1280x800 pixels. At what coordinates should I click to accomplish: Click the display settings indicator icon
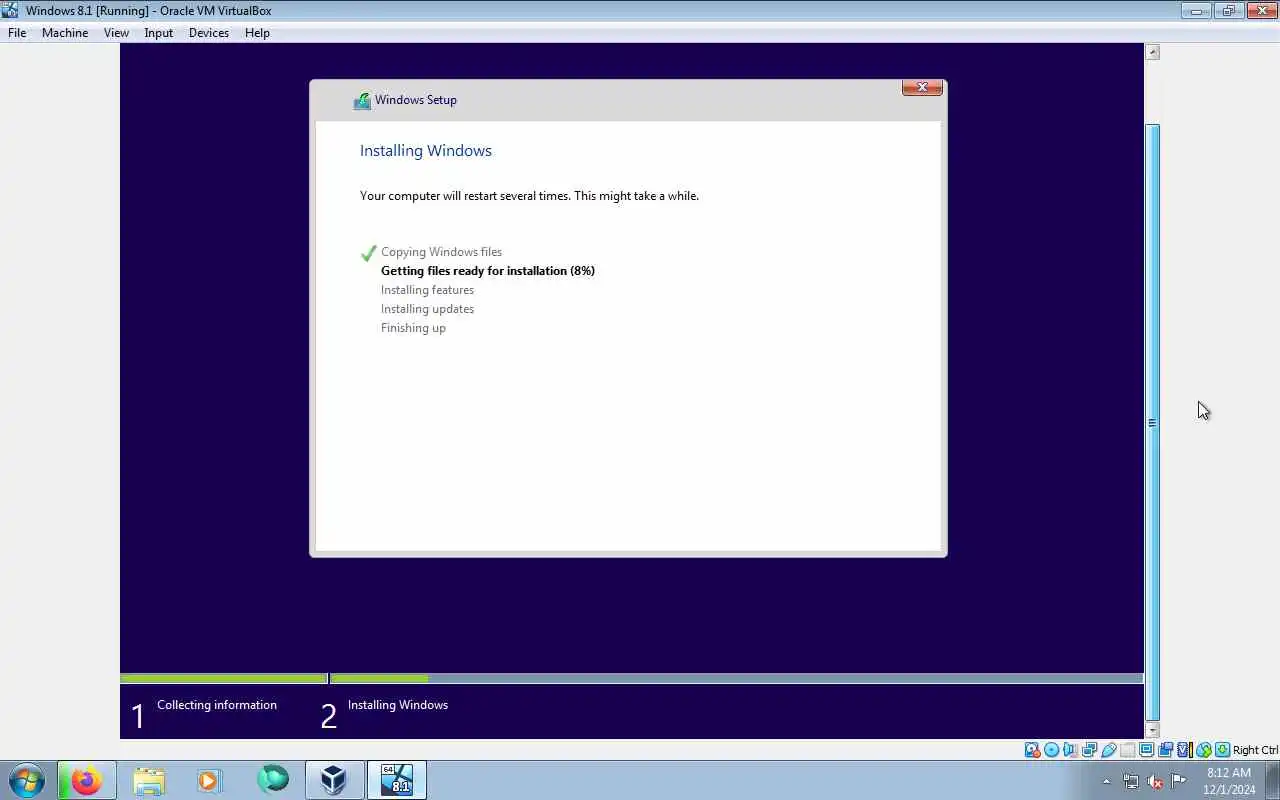click(x=1146, y=750)
